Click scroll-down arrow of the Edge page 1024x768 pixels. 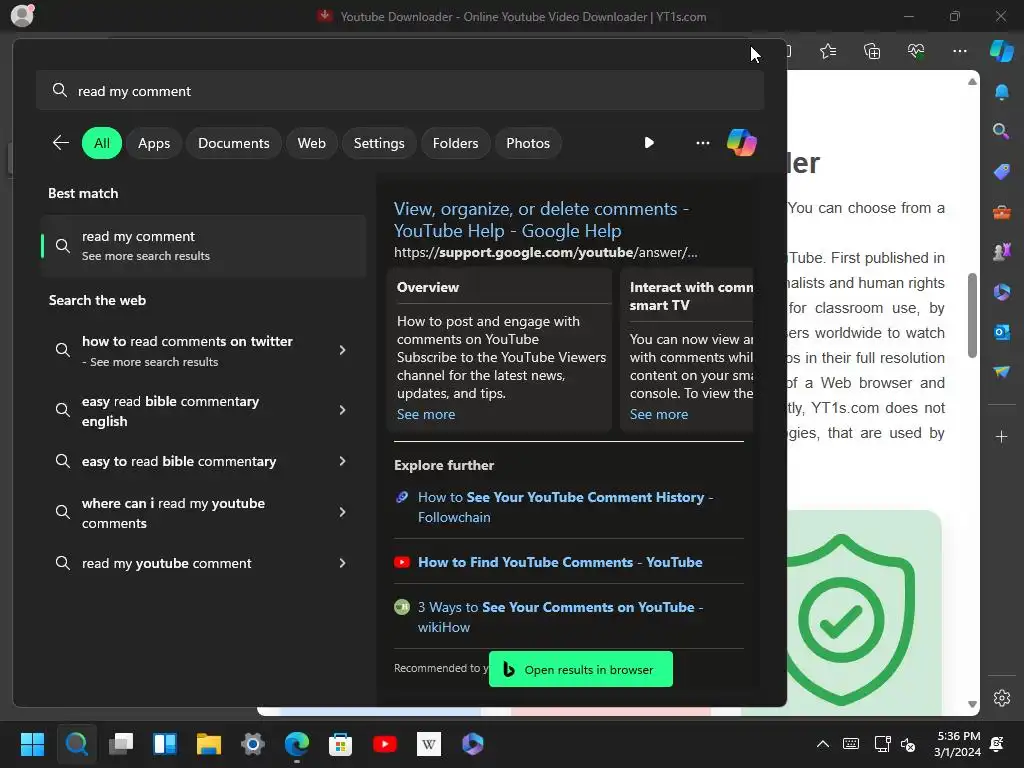pos(972,705)
